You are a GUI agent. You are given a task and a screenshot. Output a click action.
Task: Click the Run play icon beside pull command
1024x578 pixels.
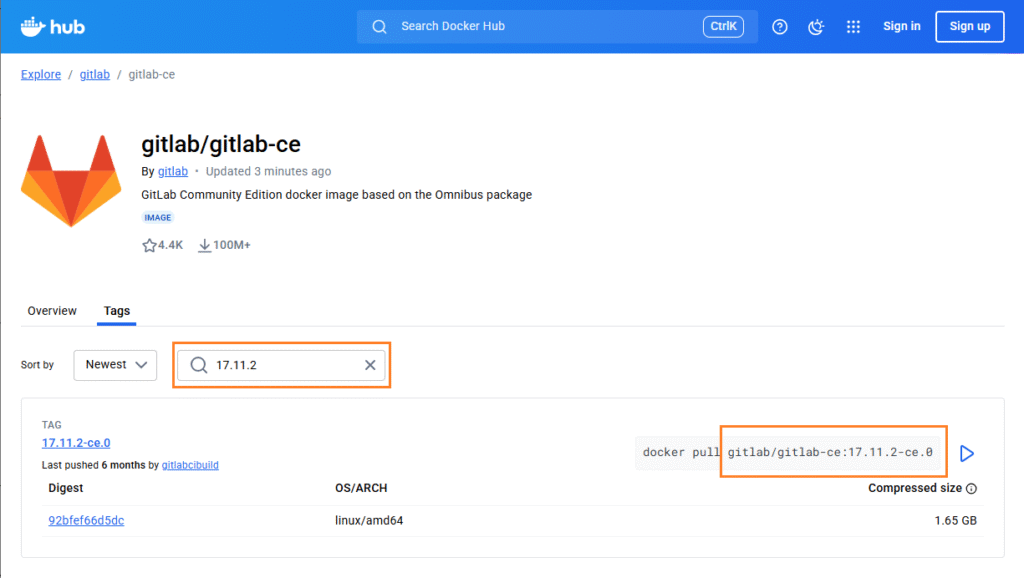tap(966, 453)
